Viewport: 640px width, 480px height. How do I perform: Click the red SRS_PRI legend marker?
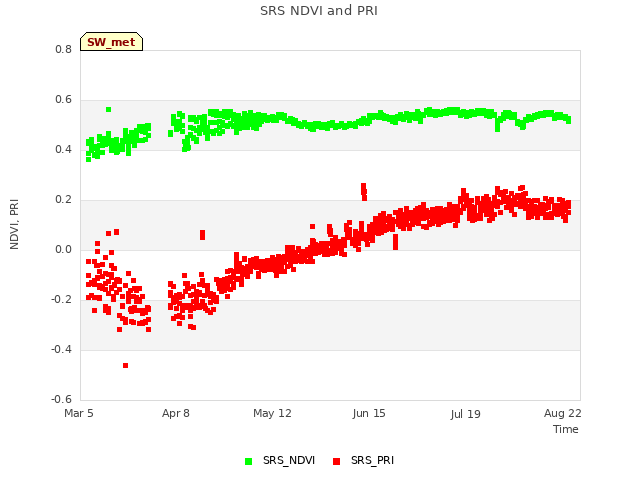(x=336, y=461)
